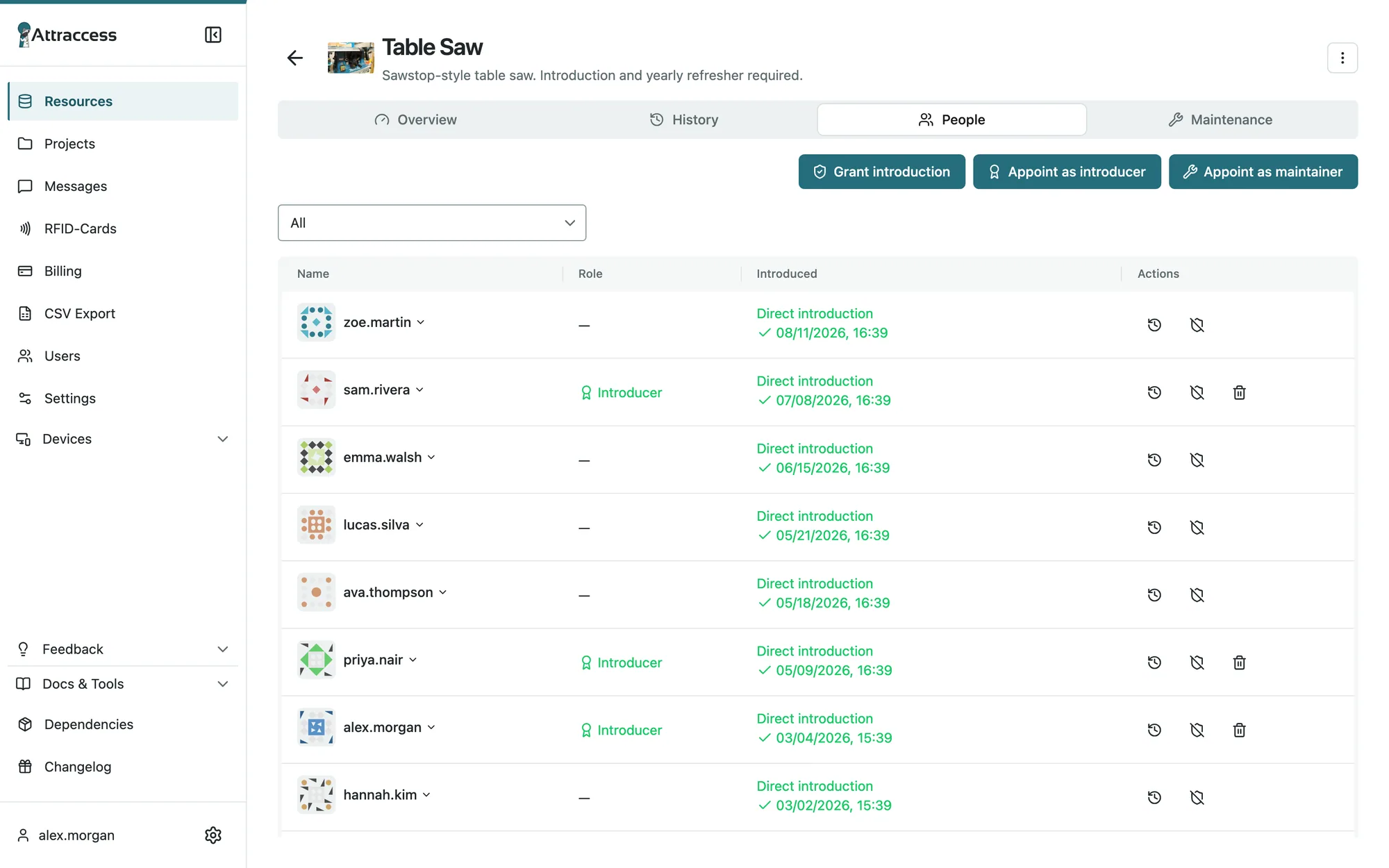Screen dimensions: 1389x868
Task: Remove priya.nair as introducer with the trash icon
Action: (x=1239, y=662)
